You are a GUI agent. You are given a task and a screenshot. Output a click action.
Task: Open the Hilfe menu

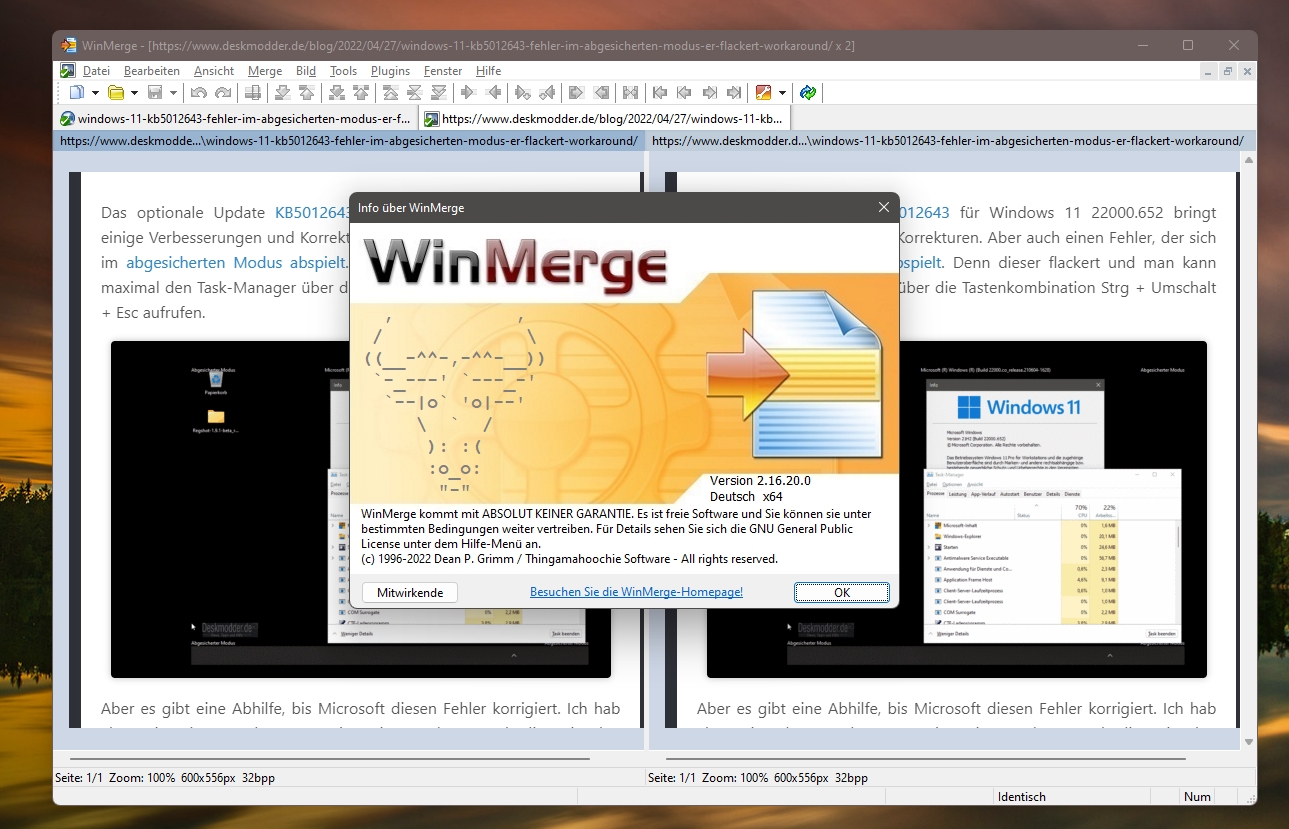[489, 71]
